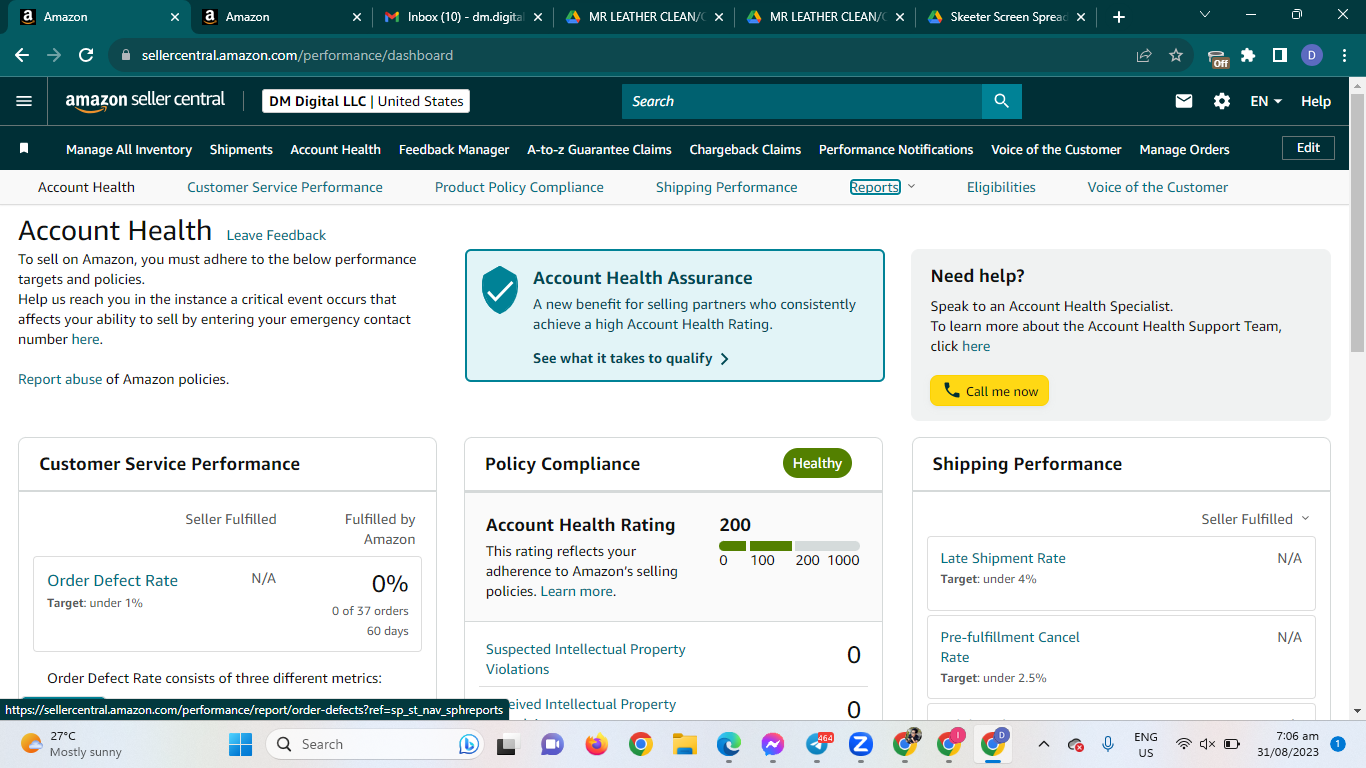Viewport: 1366px width, 768px height.
Task: Open Microsoft Edge from the taskbar
Action: pyautogui.click(x=729, y=744)
